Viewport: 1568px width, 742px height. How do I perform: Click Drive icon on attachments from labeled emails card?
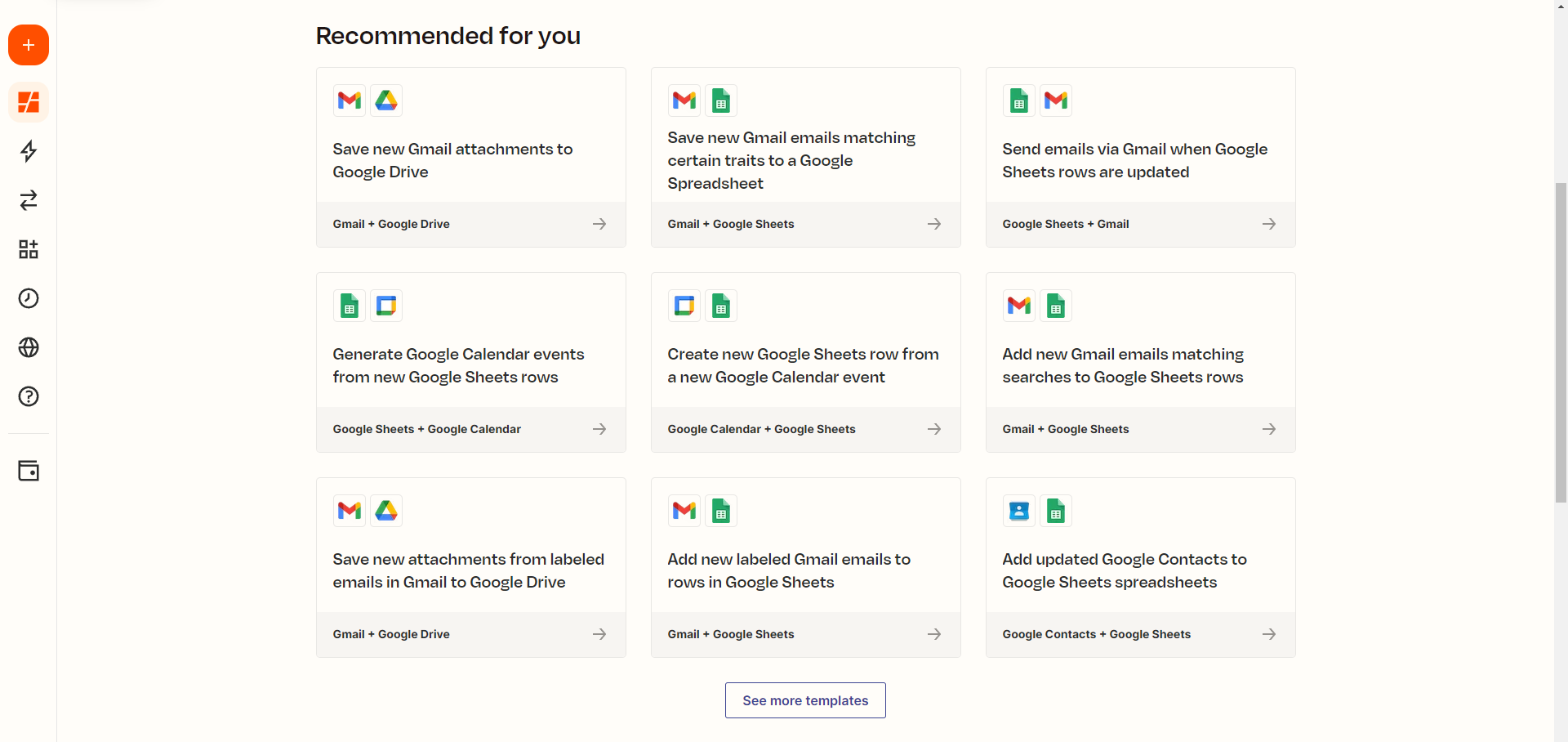coord(386,511)
